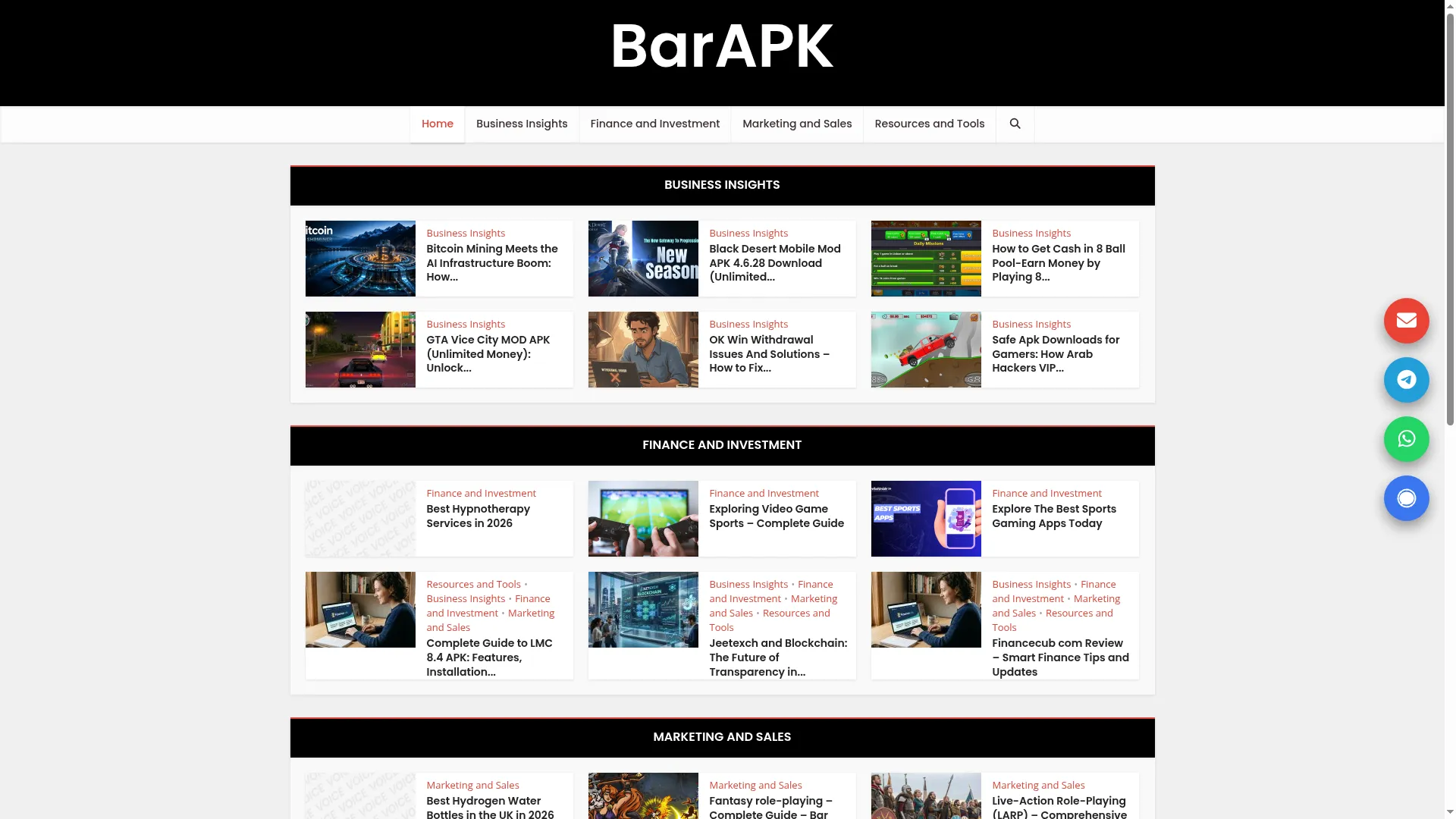Screen dimensions: 1456x819
Task: Click Resources and Tools tag on LMC 8.4 card
Action: pyautogui.click(x=473, y=584)
